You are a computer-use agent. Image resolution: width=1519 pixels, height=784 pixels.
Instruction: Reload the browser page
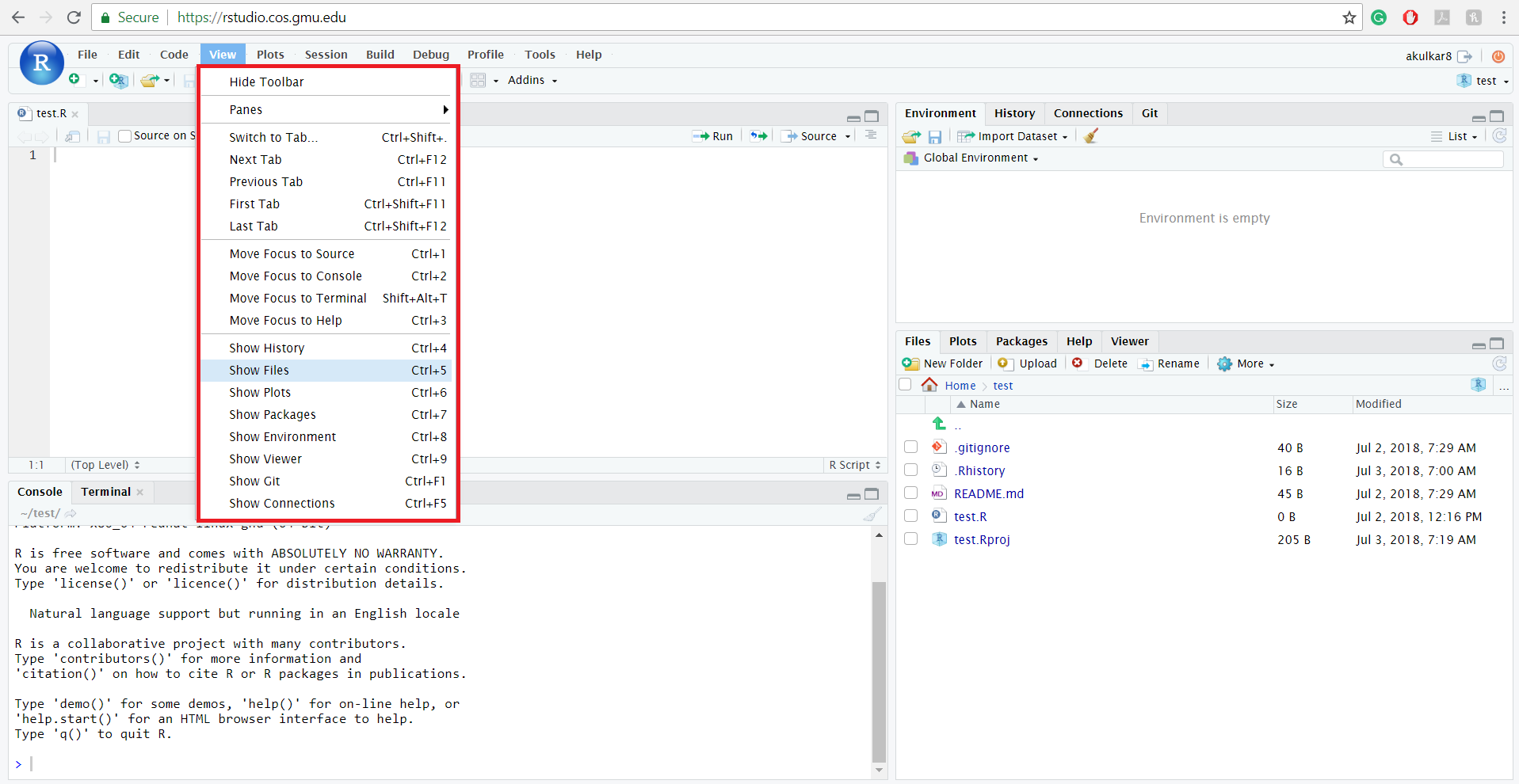[x=74, y=17]
